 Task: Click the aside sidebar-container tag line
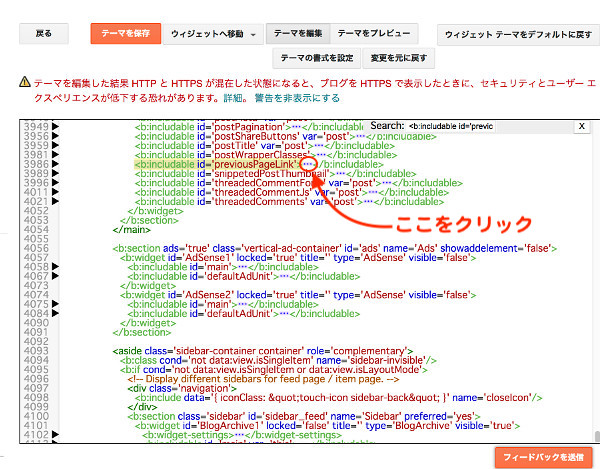pyautogui.click(x=262, y=351)
